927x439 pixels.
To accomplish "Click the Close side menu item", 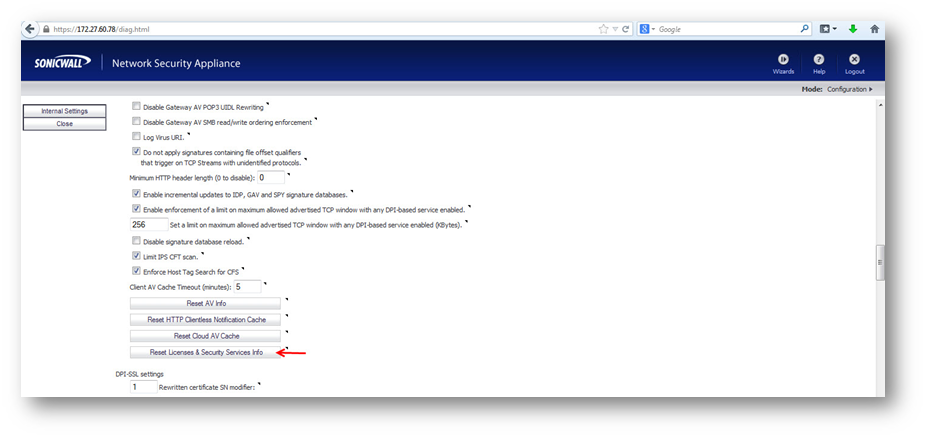I will pos(64,124).
